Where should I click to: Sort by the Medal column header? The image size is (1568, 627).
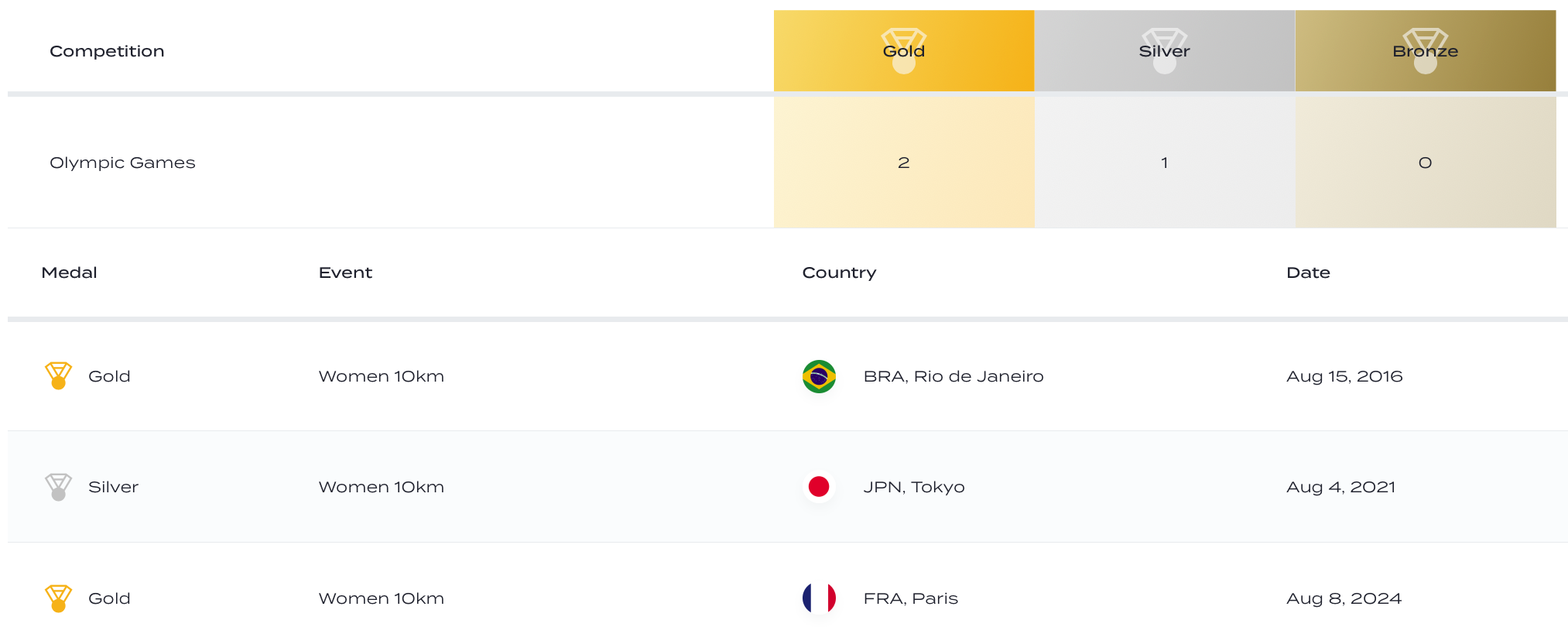pyautogui.click(x=69, y=272)
